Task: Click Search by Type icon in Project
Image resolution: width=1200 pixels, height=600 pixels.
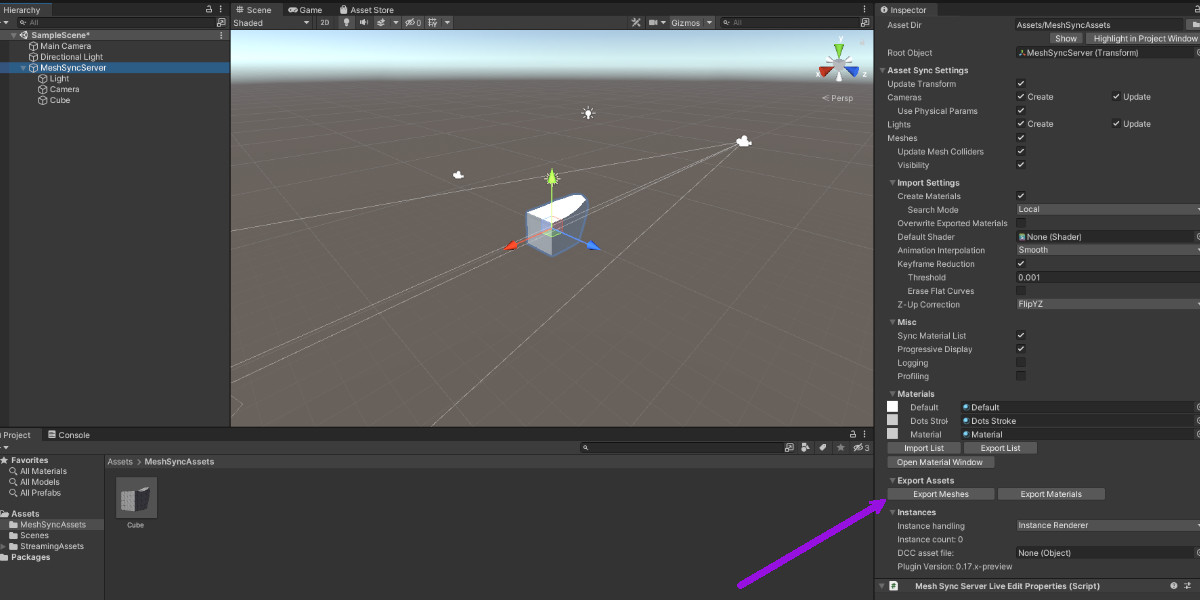Action: pyautogui.click(x=805, y=448)
